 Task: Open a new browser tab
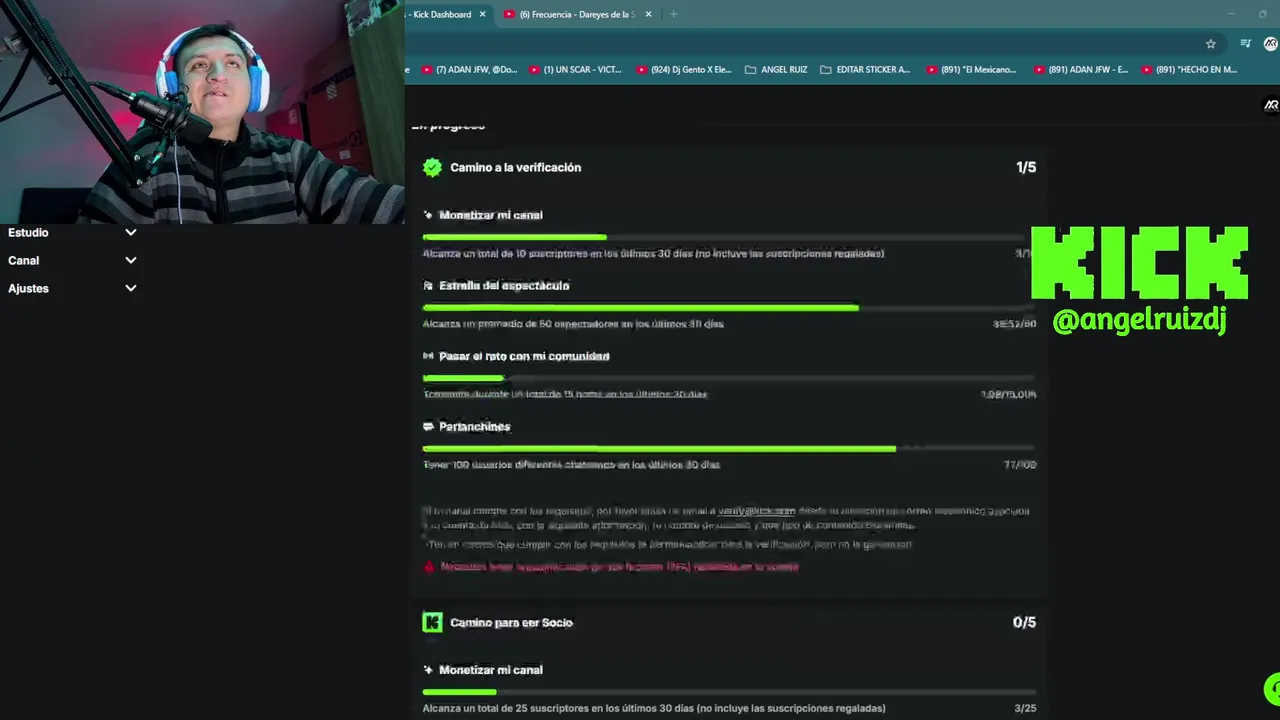[x=673, y=14]
